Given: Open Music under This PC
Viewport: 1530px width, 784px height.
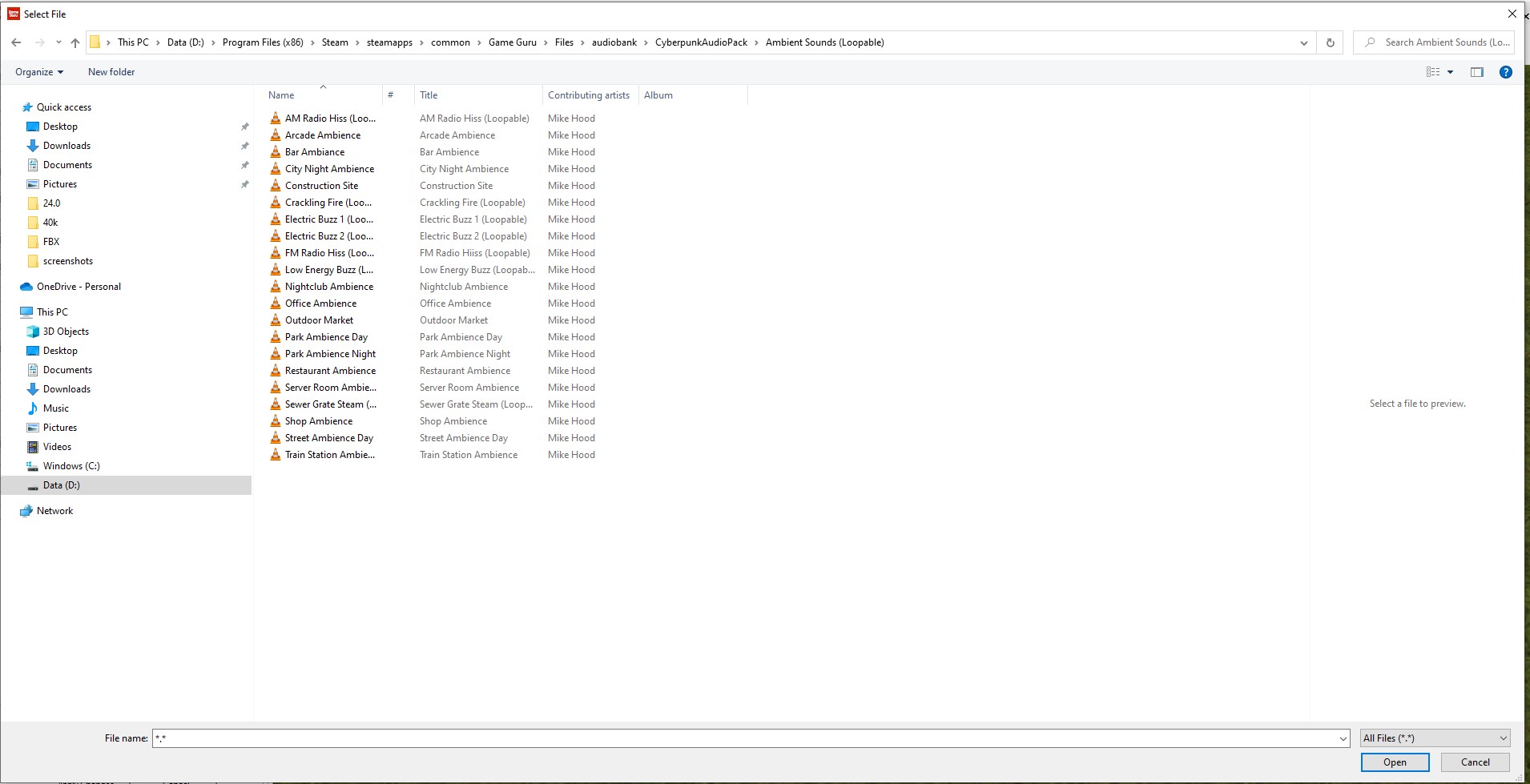Looking at the screenshot, I should [x=55, y=408].
